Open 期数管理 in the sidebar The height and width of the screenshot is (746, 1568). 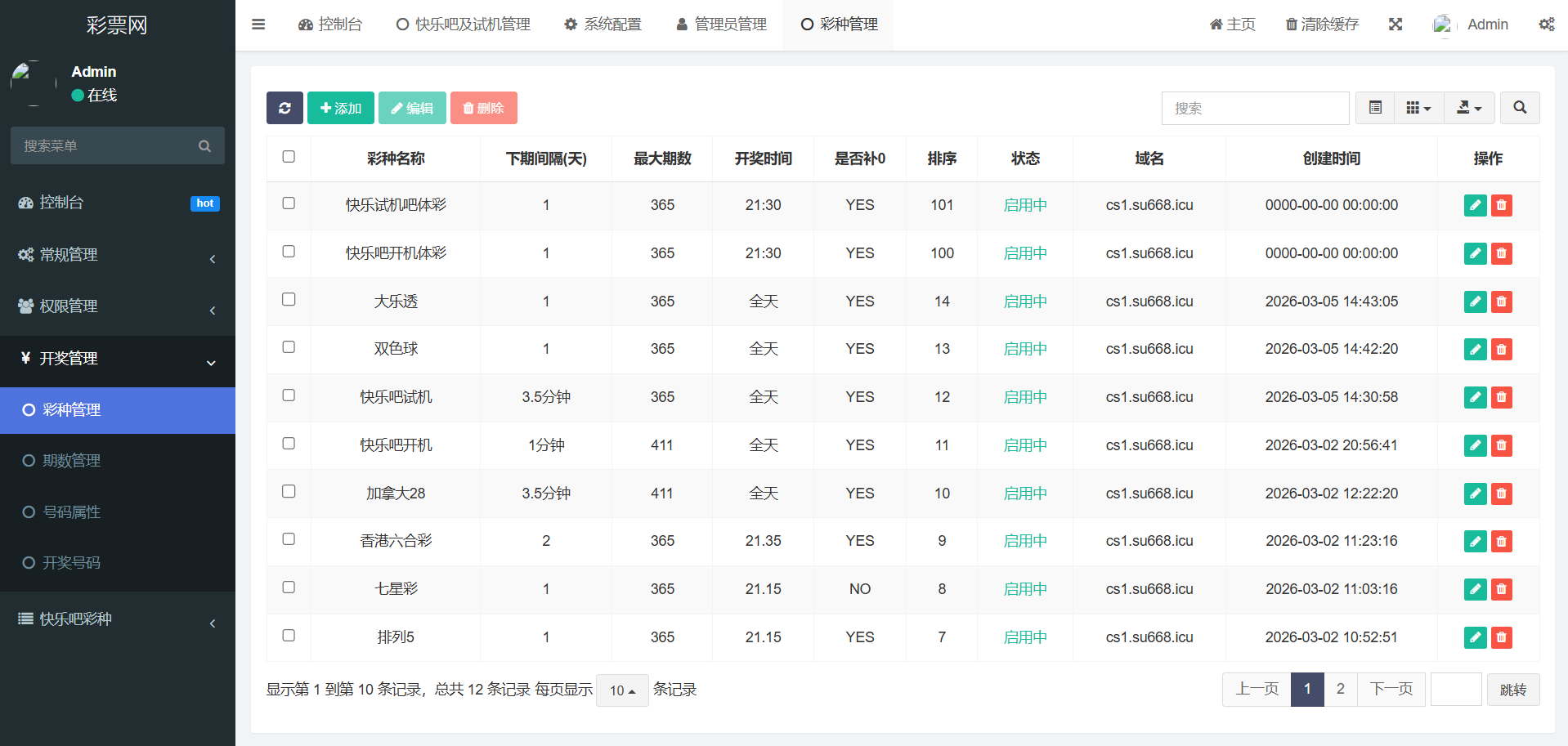tap(72, 461)
